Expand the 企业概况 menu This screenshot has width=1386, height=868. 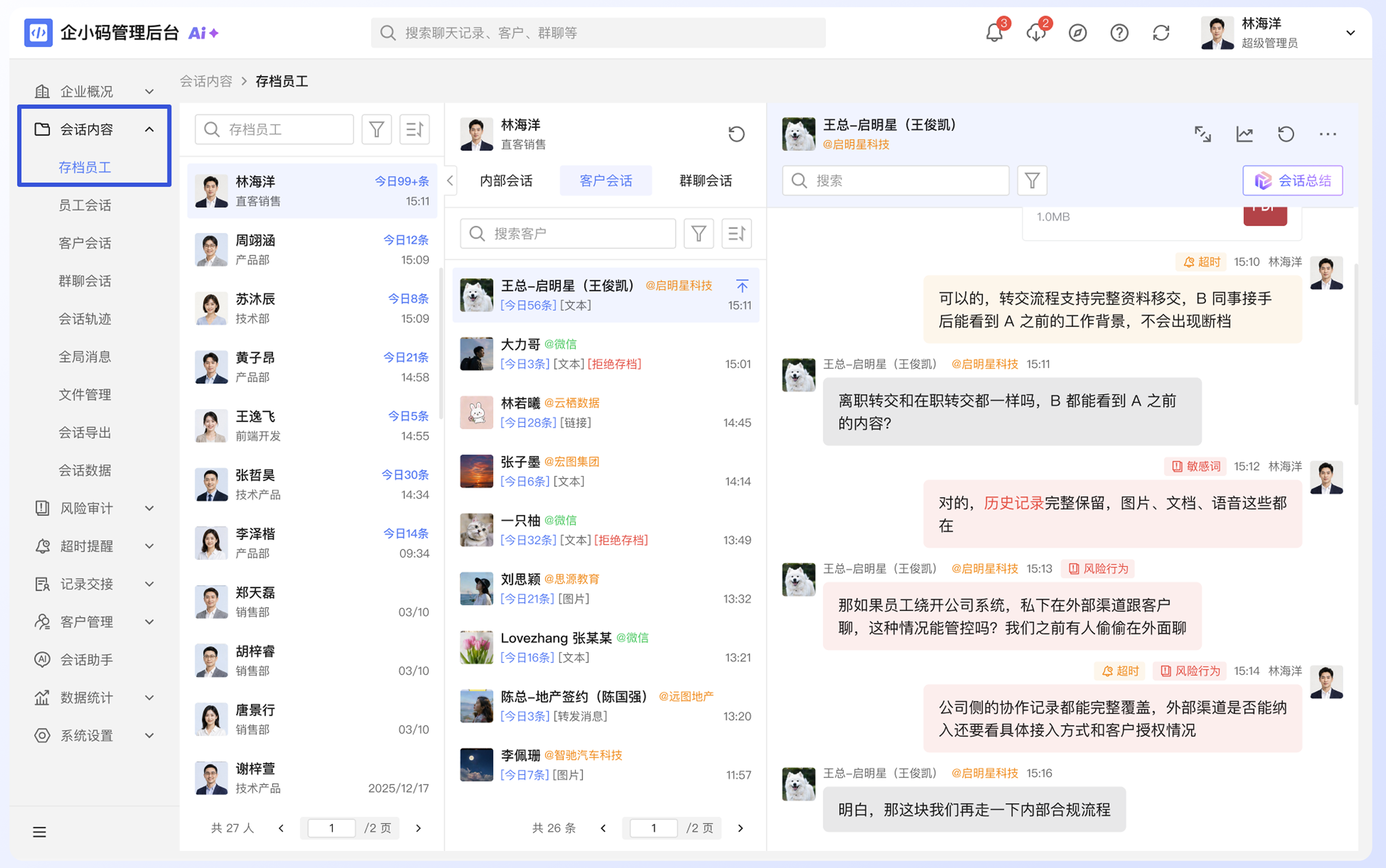tap(149, 91)
